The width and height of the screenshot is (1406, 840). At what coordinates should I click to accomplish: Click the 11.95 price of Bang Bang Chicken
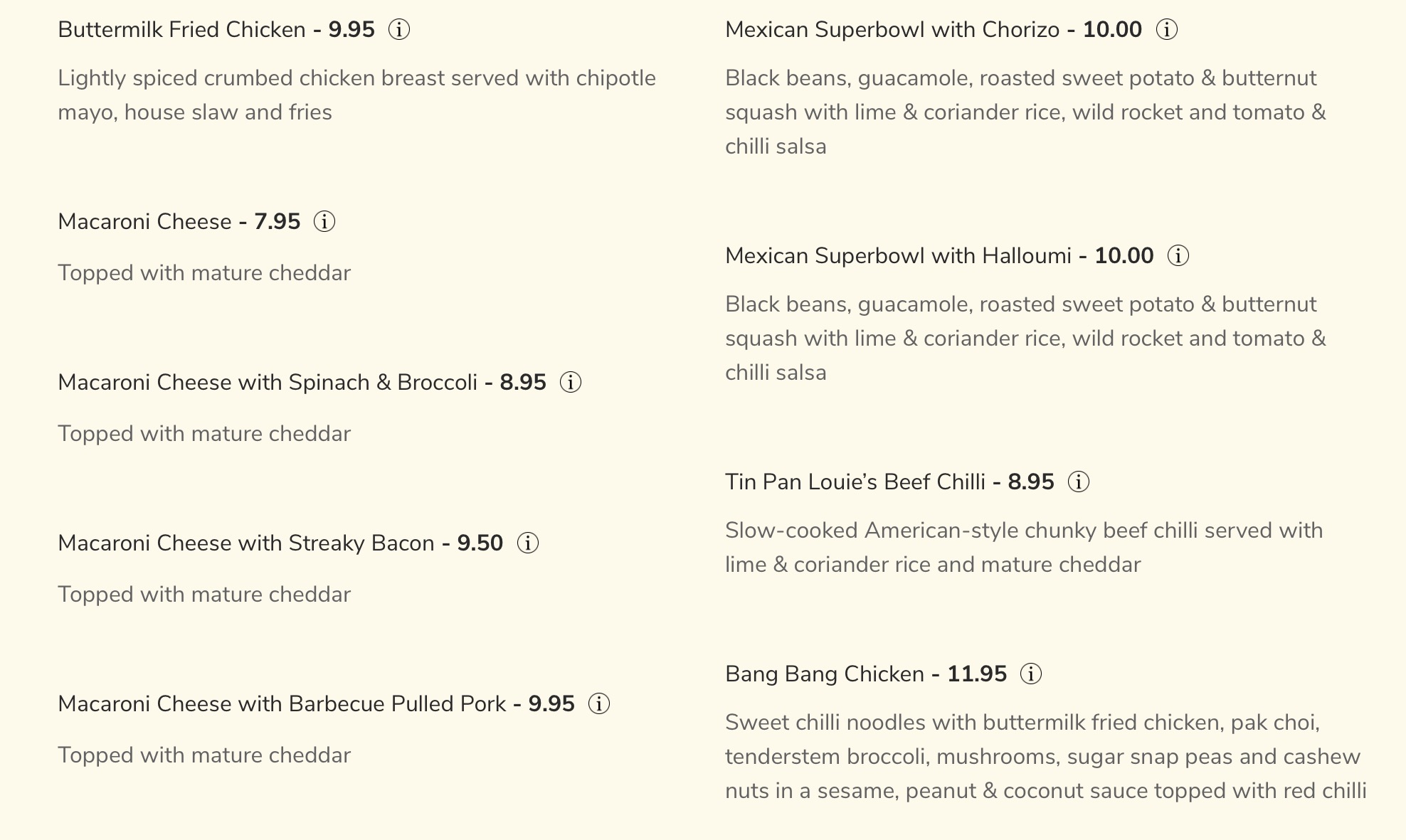coord(977,674)
